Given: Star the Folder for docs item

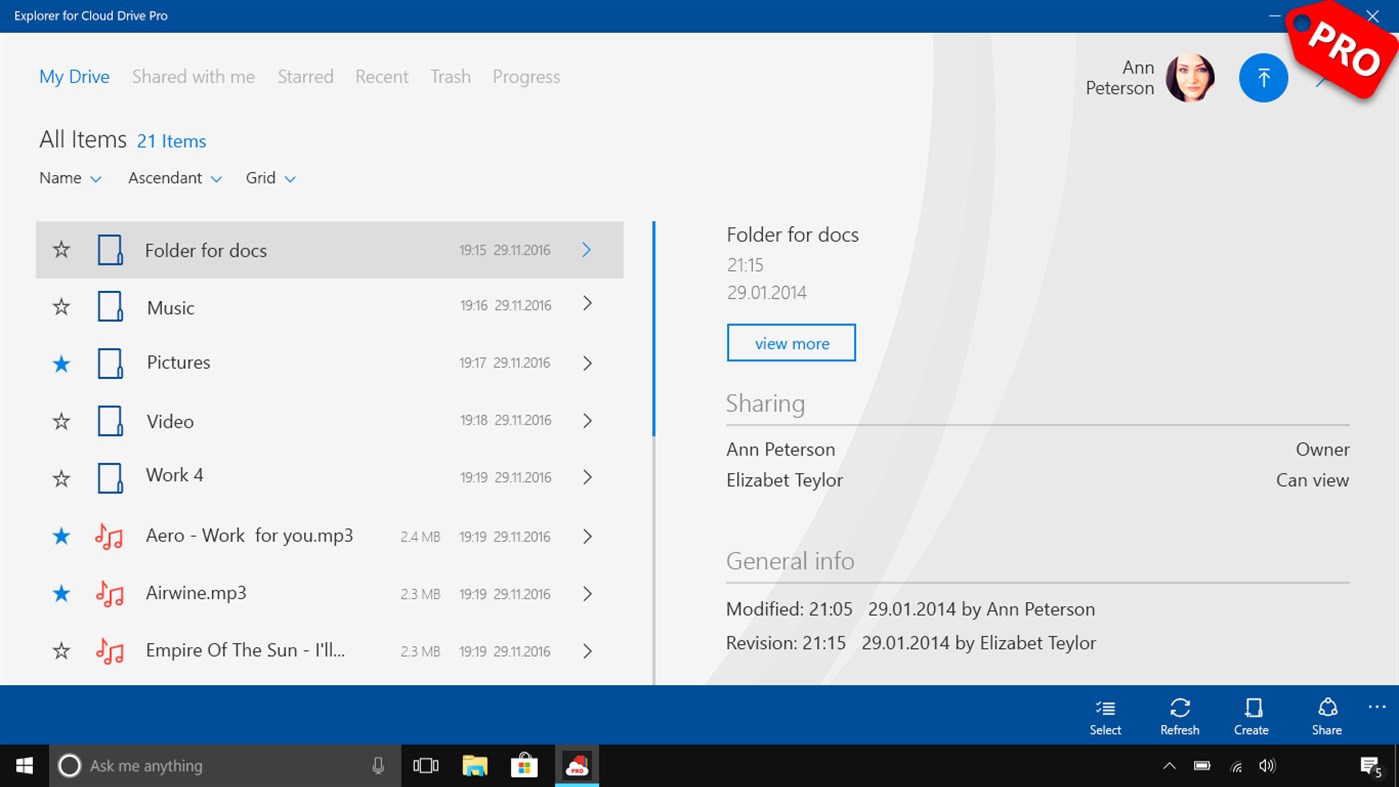Looking at the screenshot, I should (x=60, y=249).
